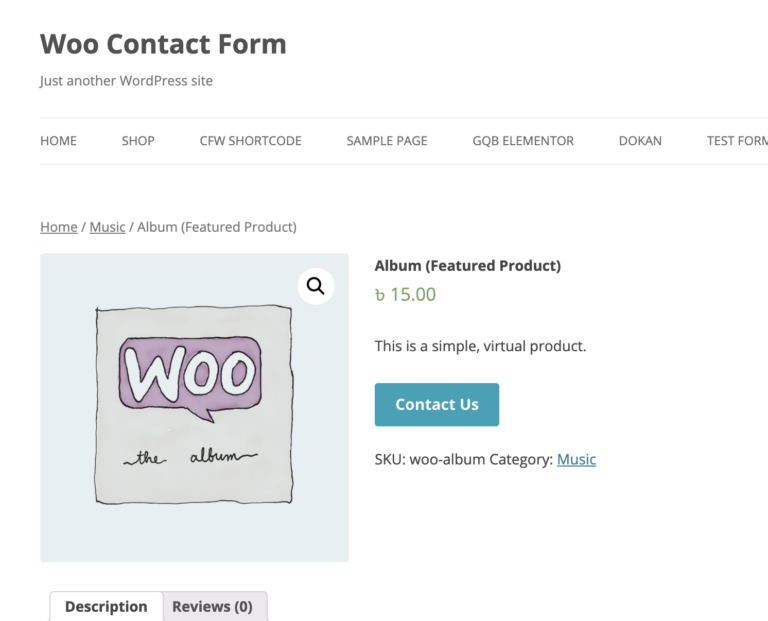Open the Woo Contact Form site title
Viewport: 768px width, 621px height.
point(163,44)
